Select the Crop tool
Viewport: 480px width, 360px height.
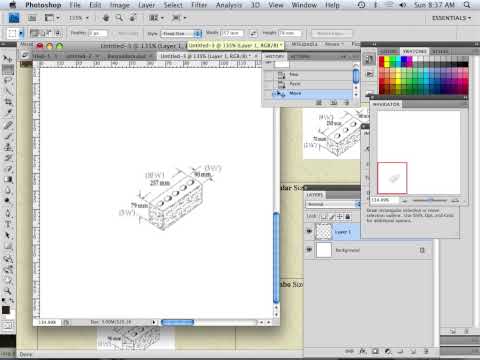[7, 102]
